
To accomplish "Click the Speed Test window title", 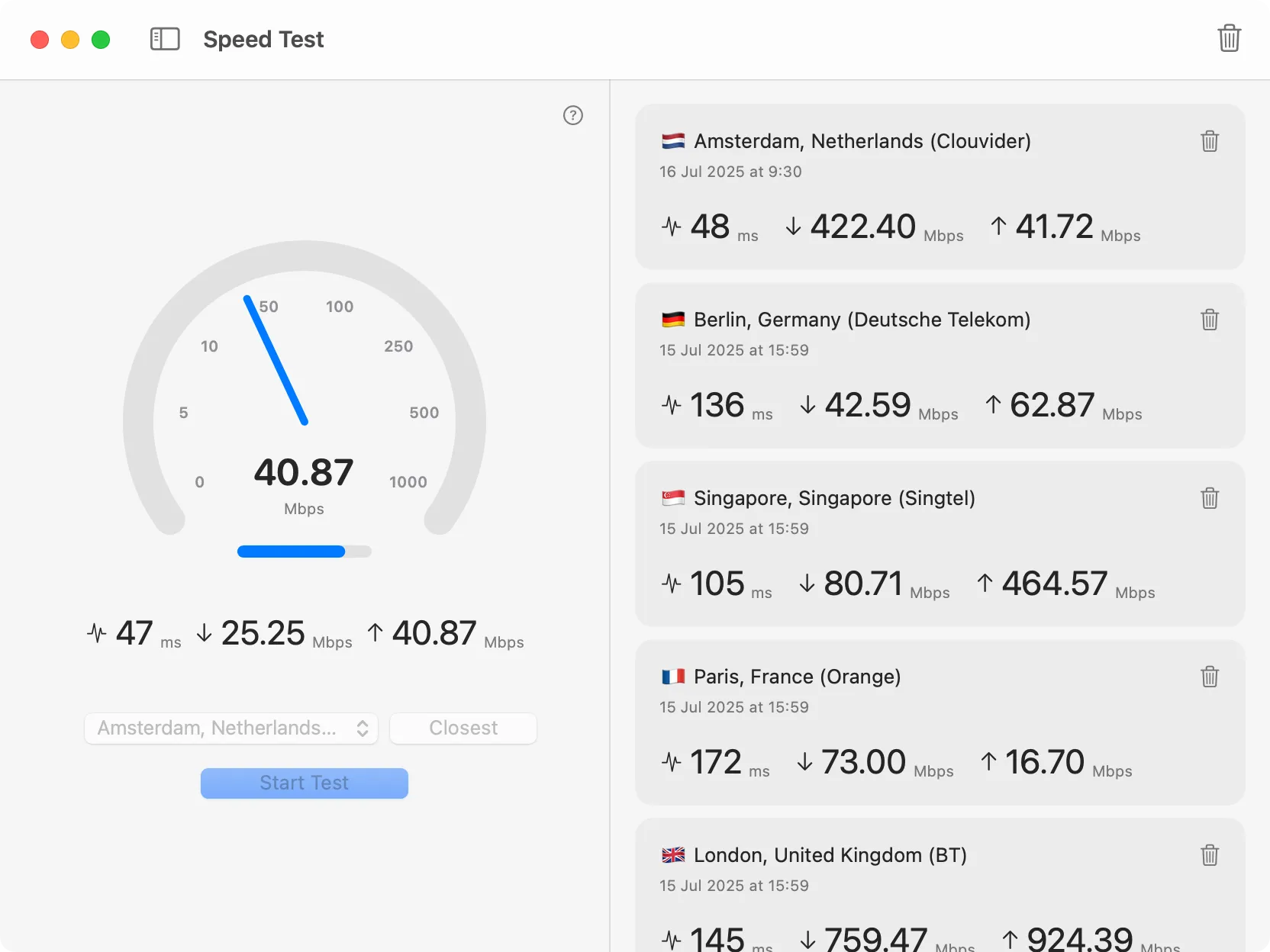I will 263,39.
